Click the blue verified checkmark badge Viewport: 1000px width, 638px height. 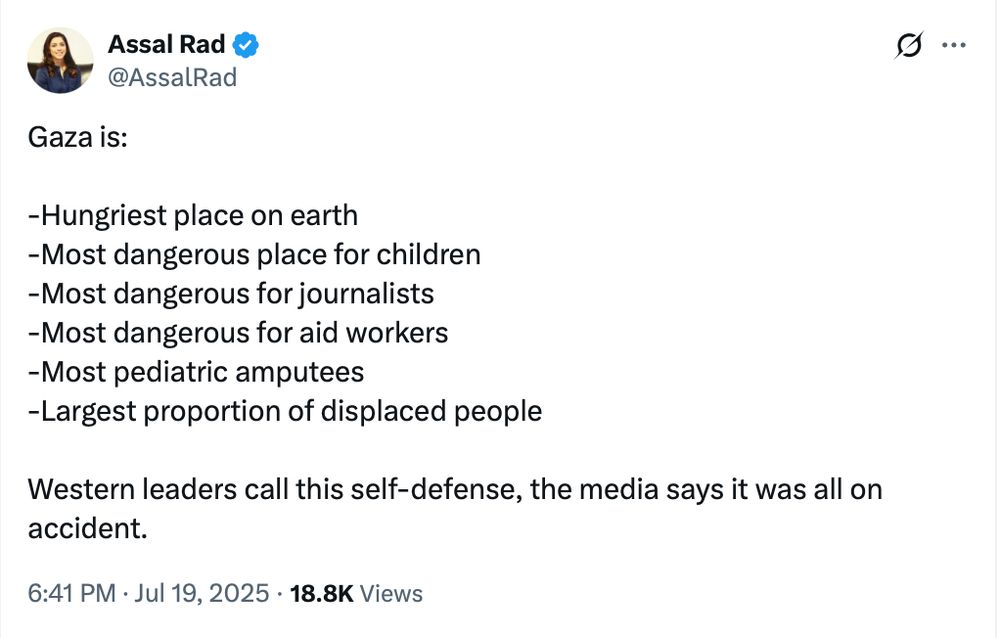[246, 45]
